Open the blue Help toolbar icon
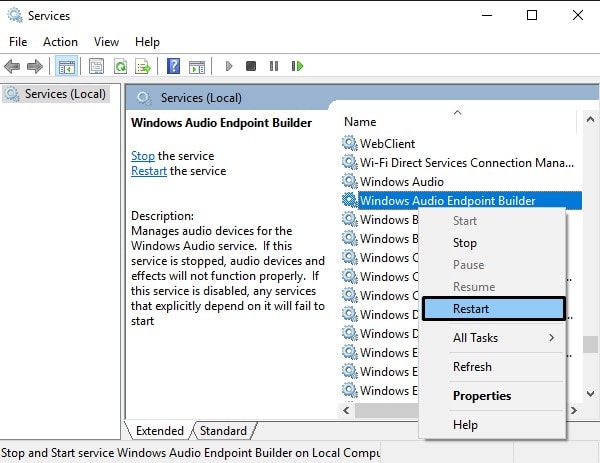The width and height of the screenshot is (600, 463). pyautogui.click(x=172, y=66)
